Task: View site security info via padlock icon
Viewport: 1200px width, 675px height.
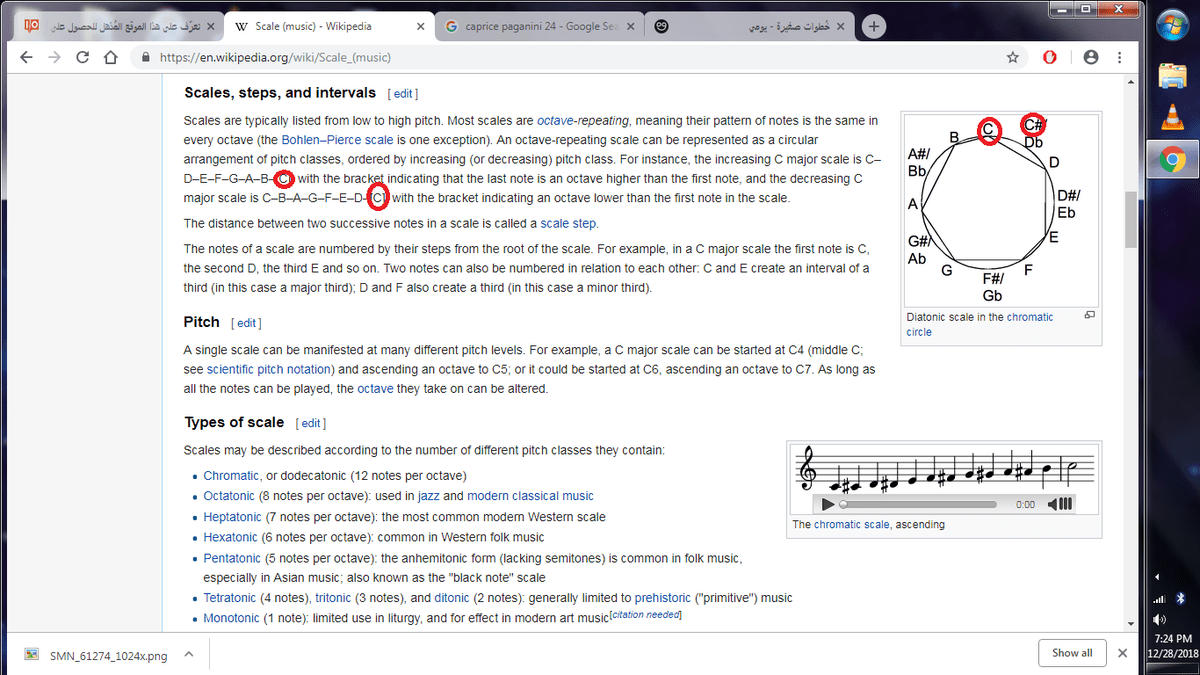Action: [x=147, y=58]
